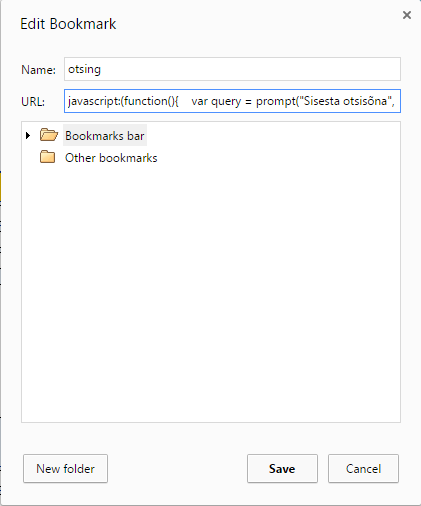This screenshot has width=421, height=506.
Task: Save the bookmark changes
Action: pos(282,468)
